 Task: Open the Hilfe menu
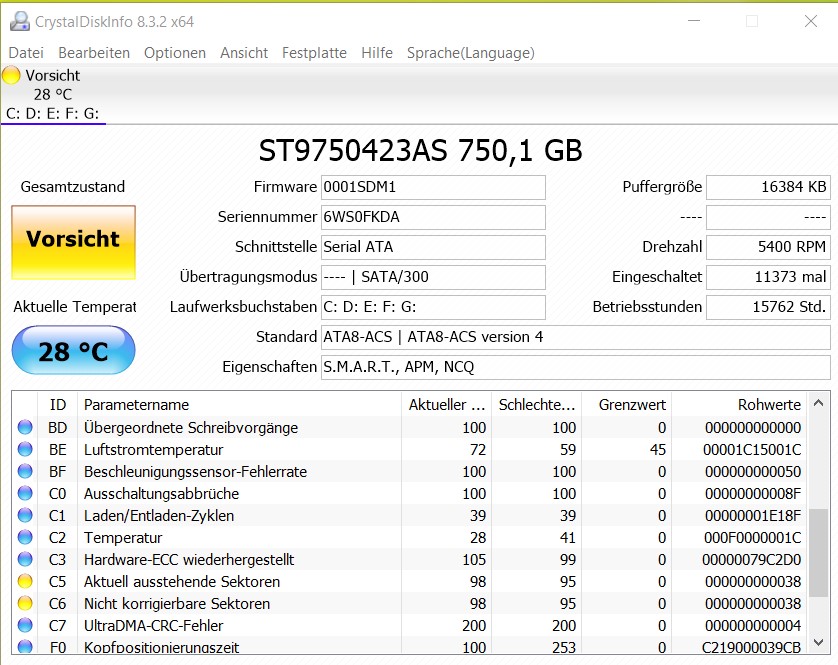tap(377, 53)
